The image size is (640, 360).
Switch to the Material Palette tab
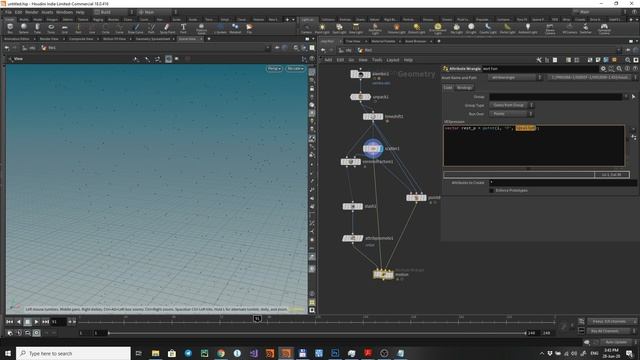383,41
